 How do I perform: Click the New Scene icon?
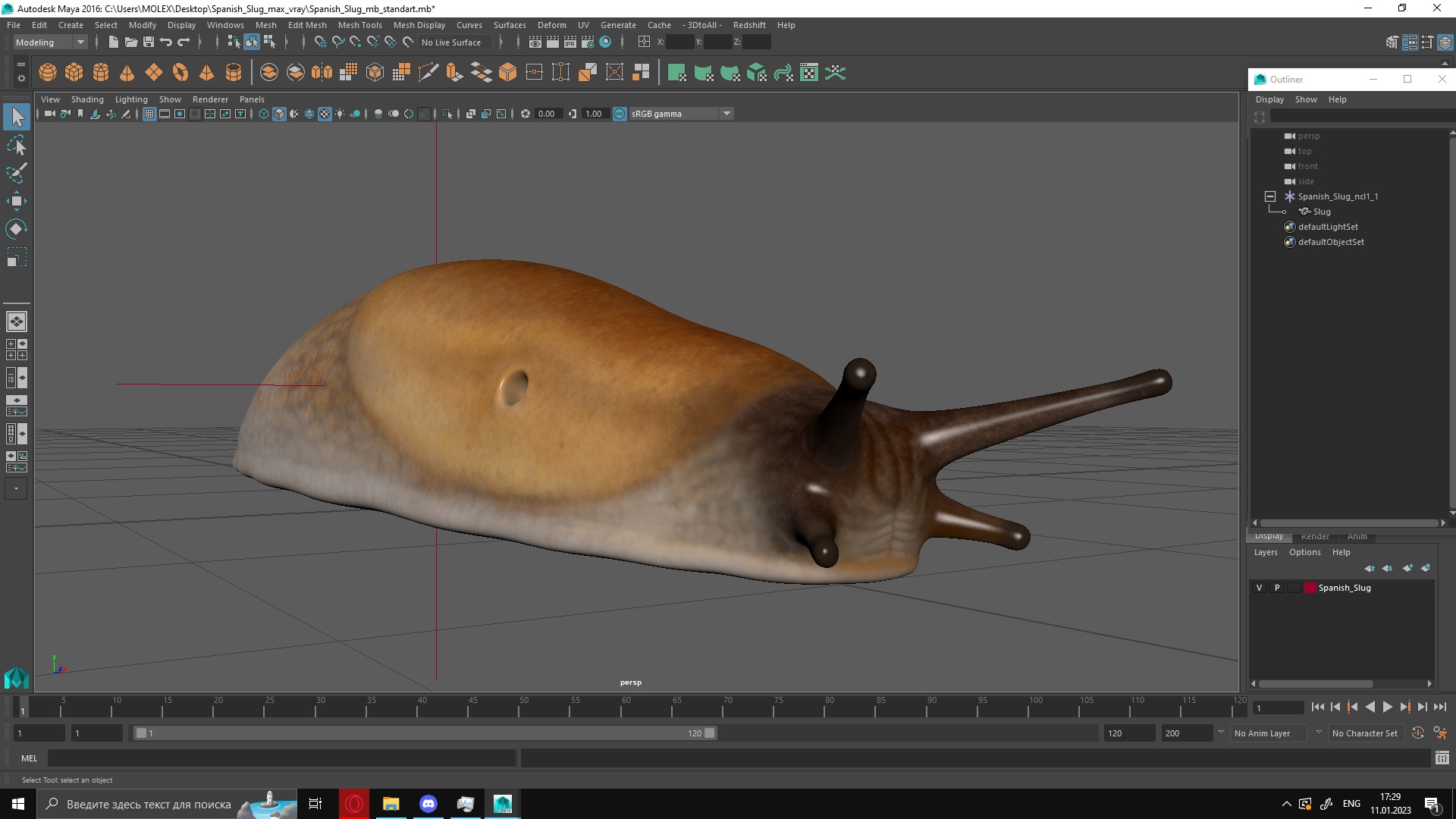(x=114, y=42)
